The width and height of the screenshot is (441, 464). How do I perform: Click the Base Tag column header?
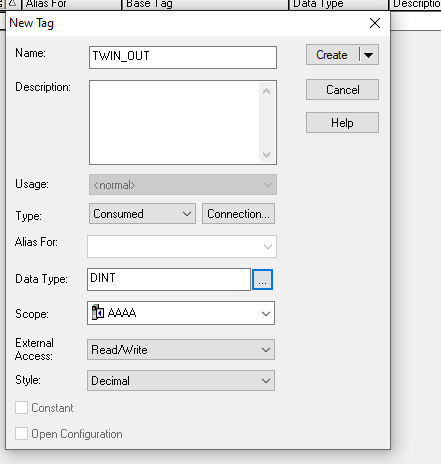(205, 4)
